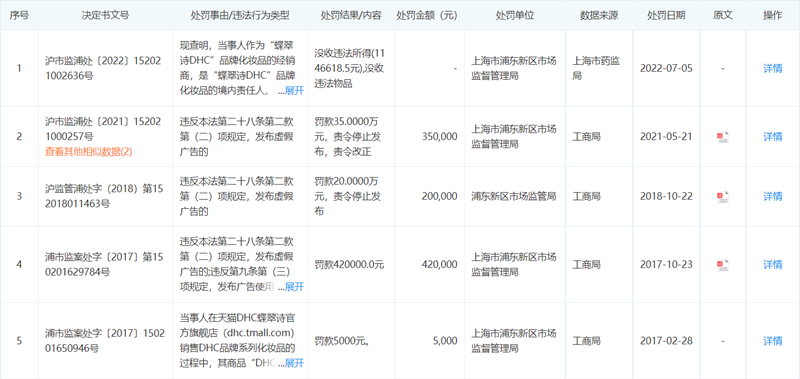Select document number 浦市监案处字〔2017〕150201650946号

point(105,341)
